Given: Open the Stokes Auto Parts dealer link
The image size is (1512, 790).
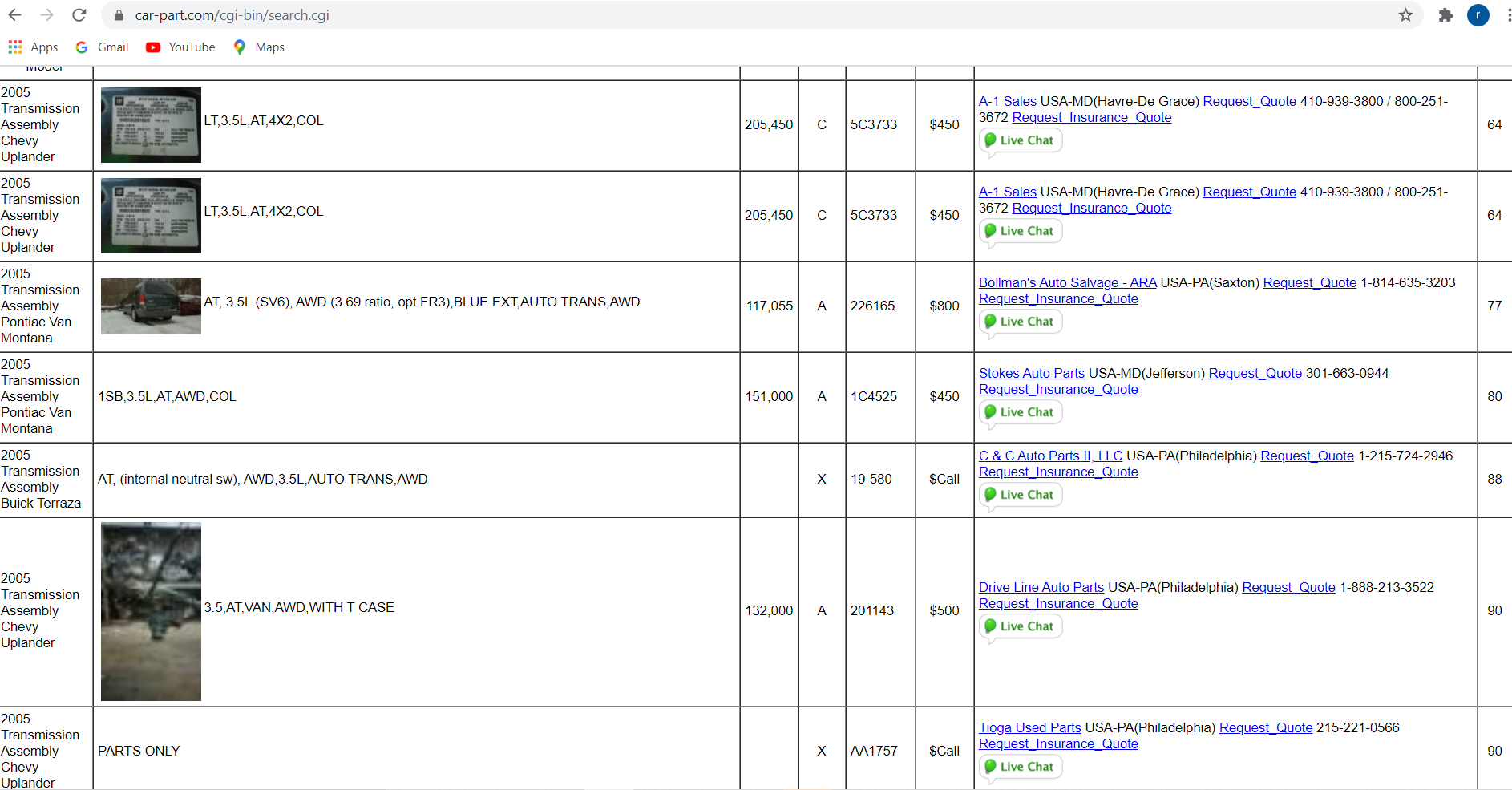Looking at the screenshot, I should 1032,373.
